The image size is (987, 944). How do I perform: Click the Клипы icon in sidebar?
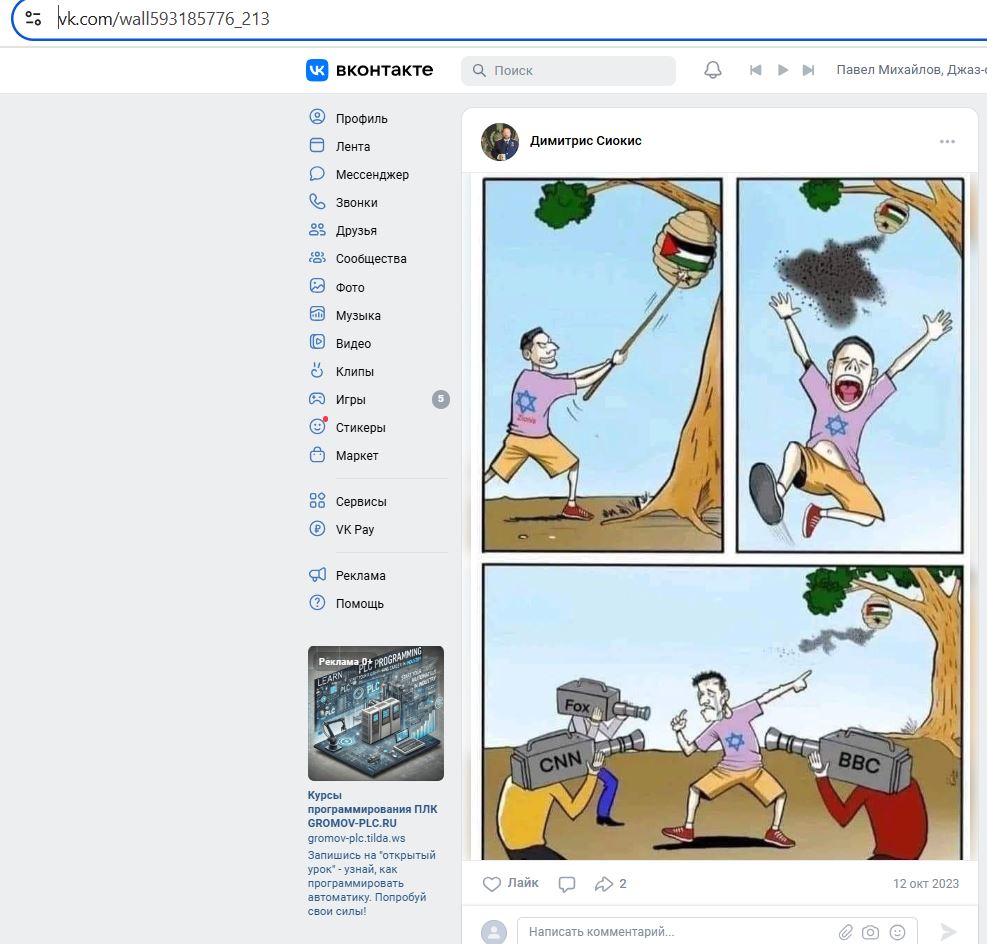(x=317, y=370)
